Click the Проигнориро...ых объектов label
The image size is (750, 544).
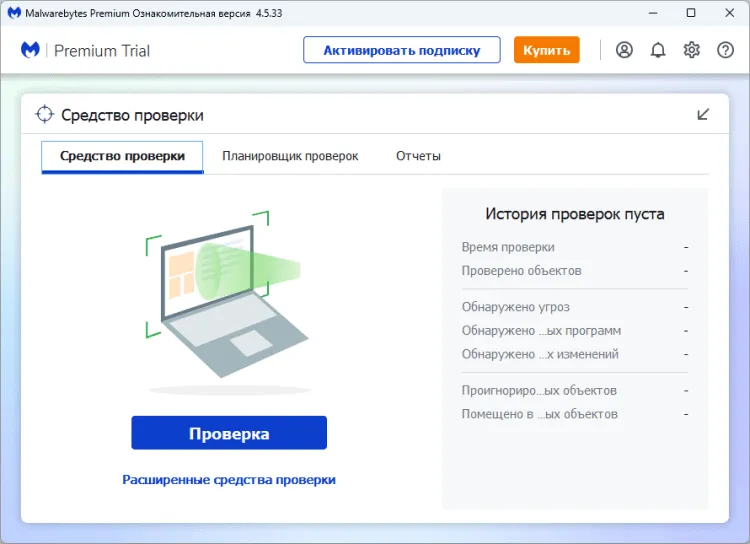point(539,390)
